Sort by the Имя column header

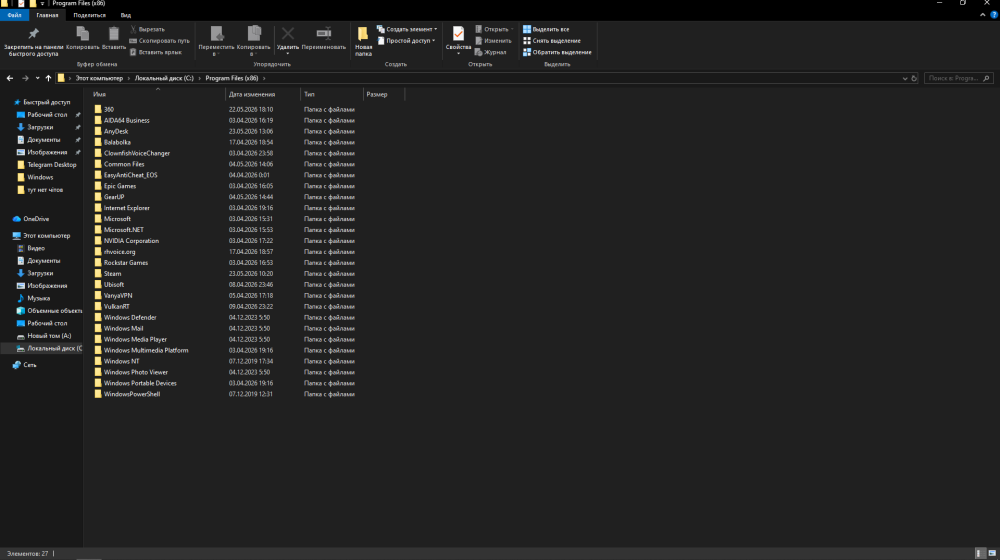[99, 94]
